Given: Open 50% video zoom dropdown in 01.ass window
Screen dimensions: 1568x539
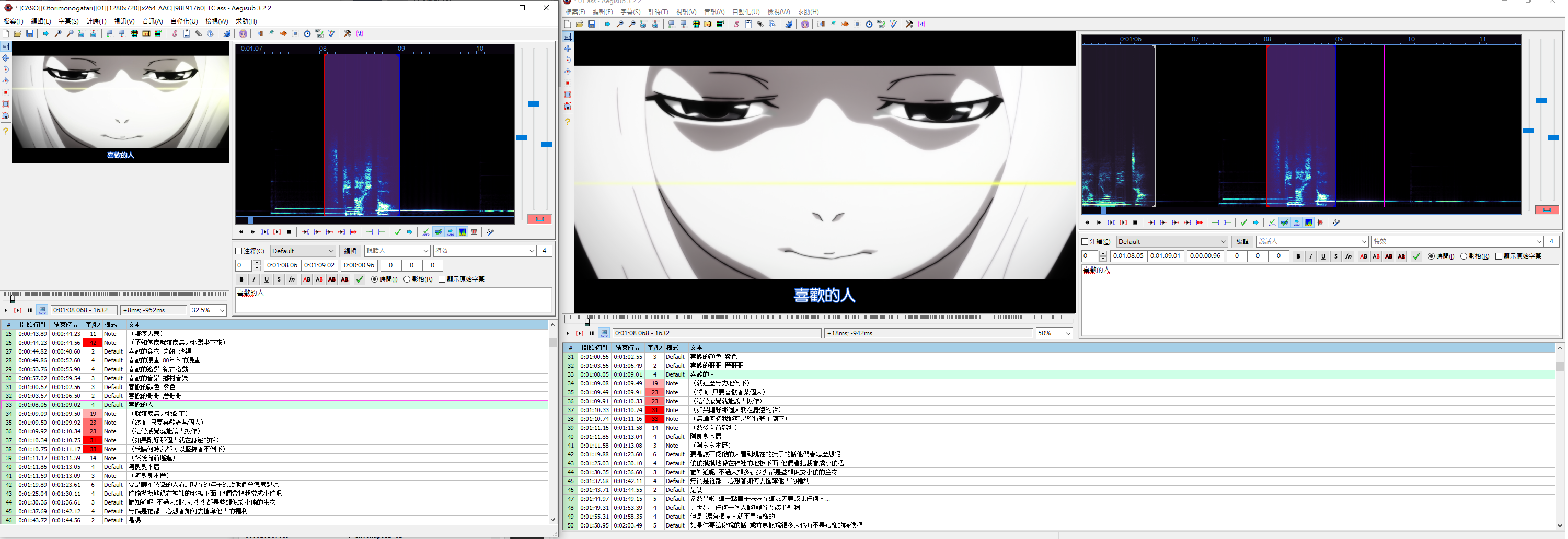Looking at the screenshot, I should [1054, 333].
